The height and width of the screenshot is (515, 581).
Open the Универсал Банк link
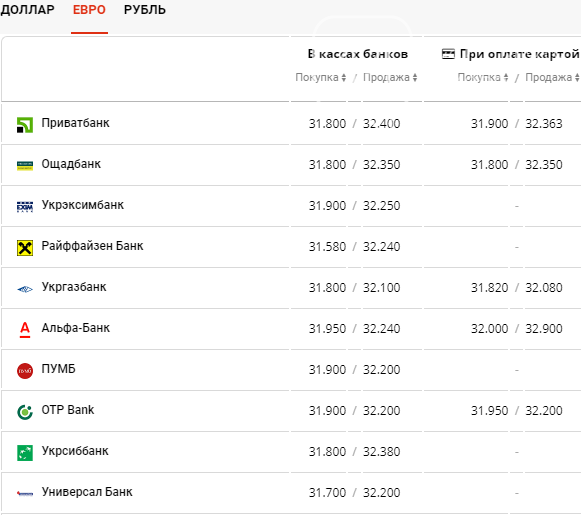(x=87, y=492)
